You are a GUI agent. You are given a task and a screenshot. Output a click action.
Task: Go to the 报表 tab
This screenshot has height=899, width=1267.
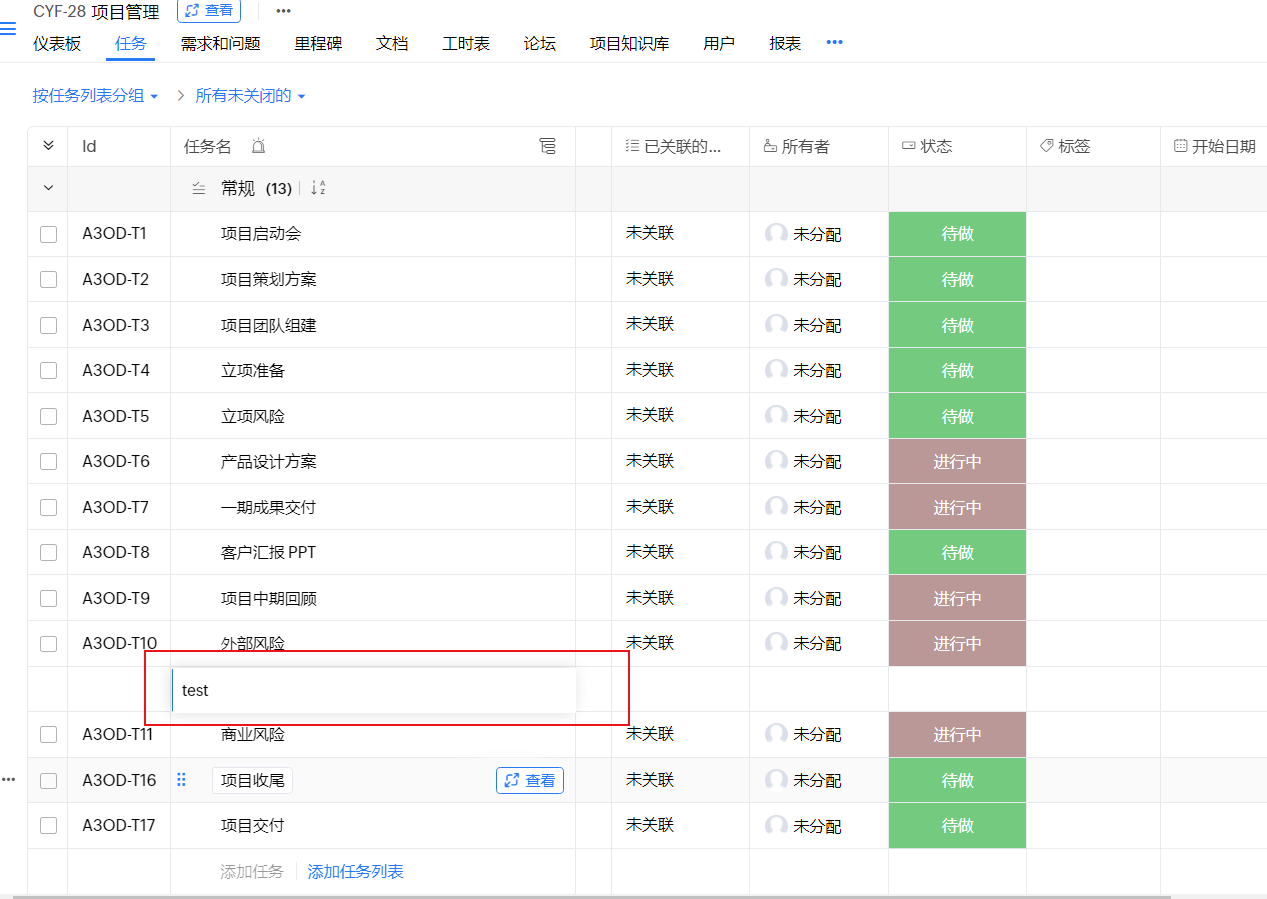click(x=785, y=43)
